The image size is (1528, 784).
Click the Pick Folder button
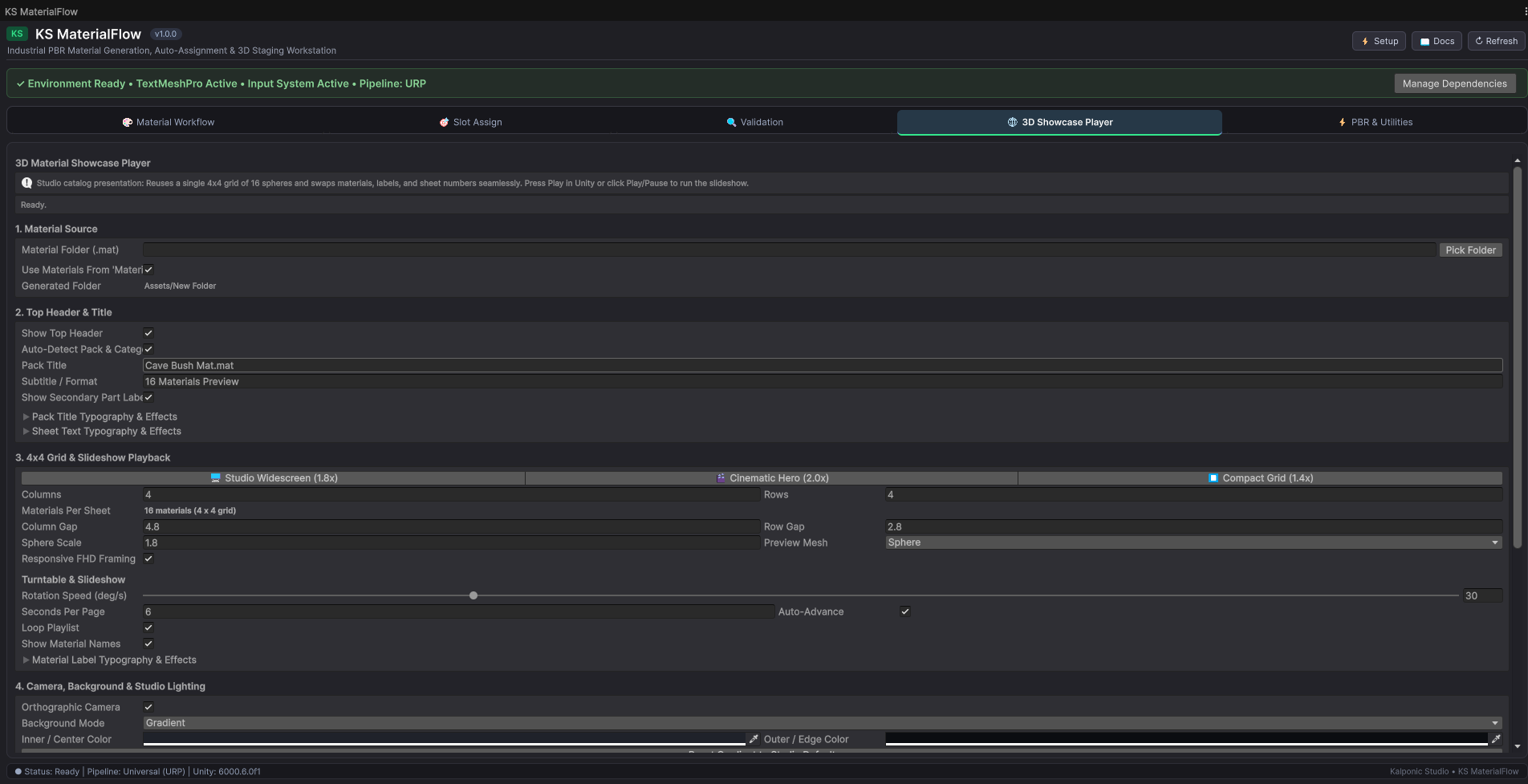coord(1470,250)
